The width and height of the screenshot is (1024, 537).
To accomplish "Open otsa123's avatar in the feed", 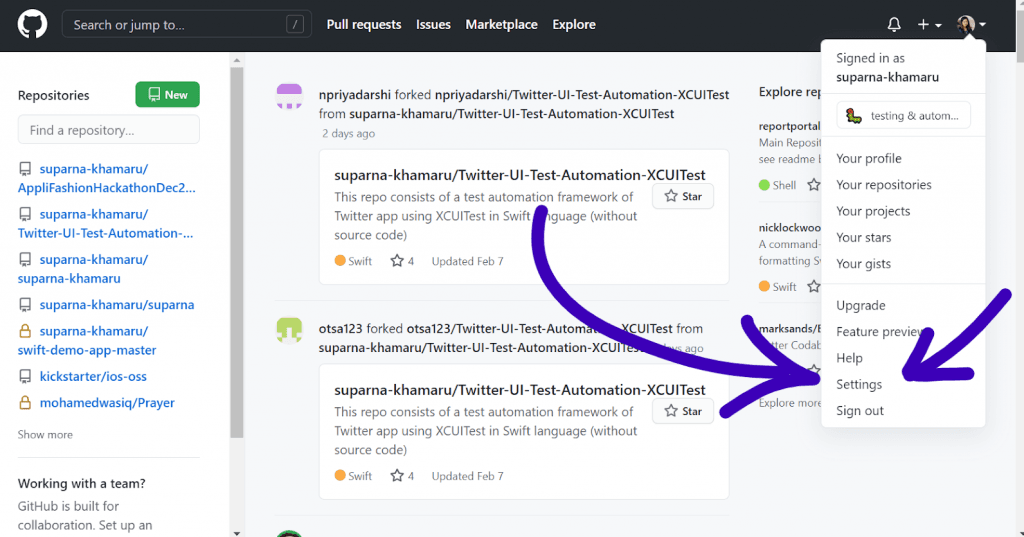I will (x=289, y=330).
